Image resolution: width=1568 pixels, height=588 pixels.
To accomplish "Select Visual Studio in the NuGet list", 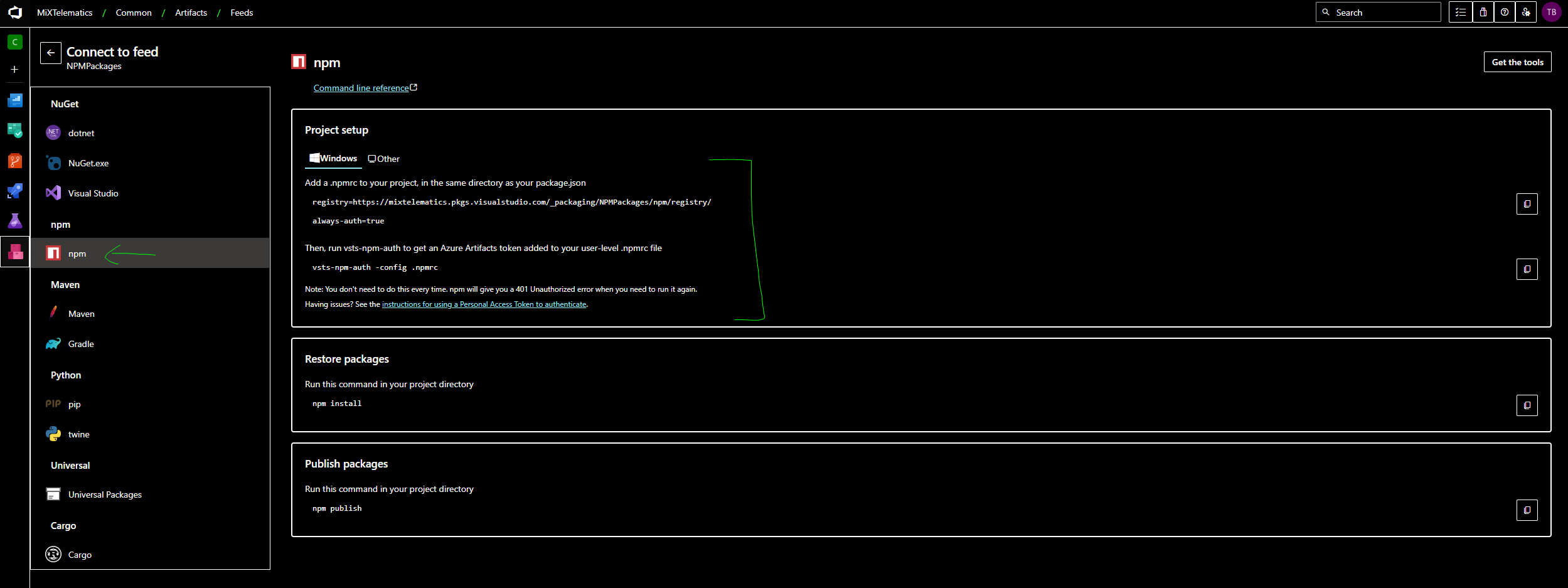I will 93,193.
